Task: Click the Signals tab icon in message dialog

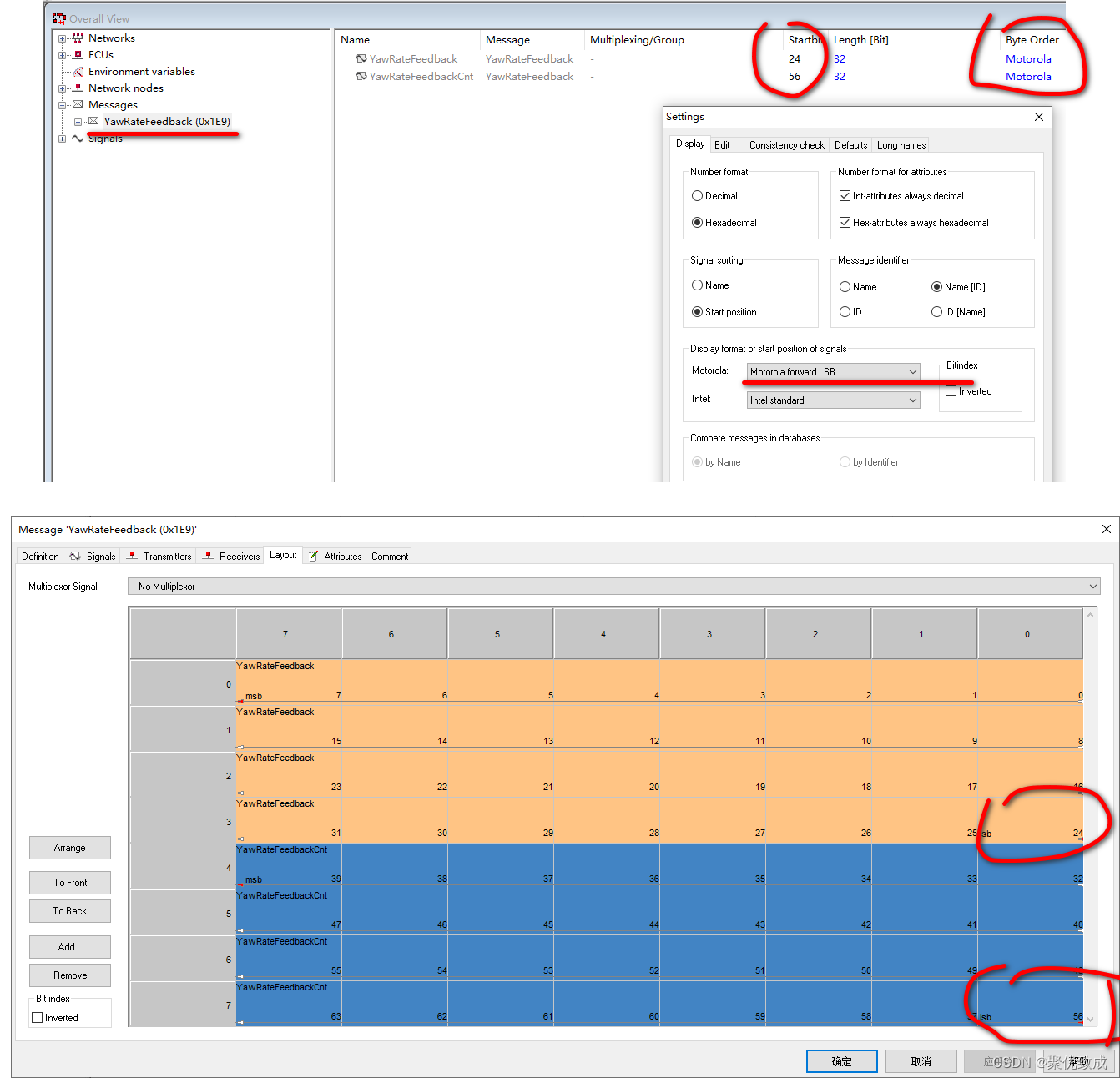Action: 75,556
